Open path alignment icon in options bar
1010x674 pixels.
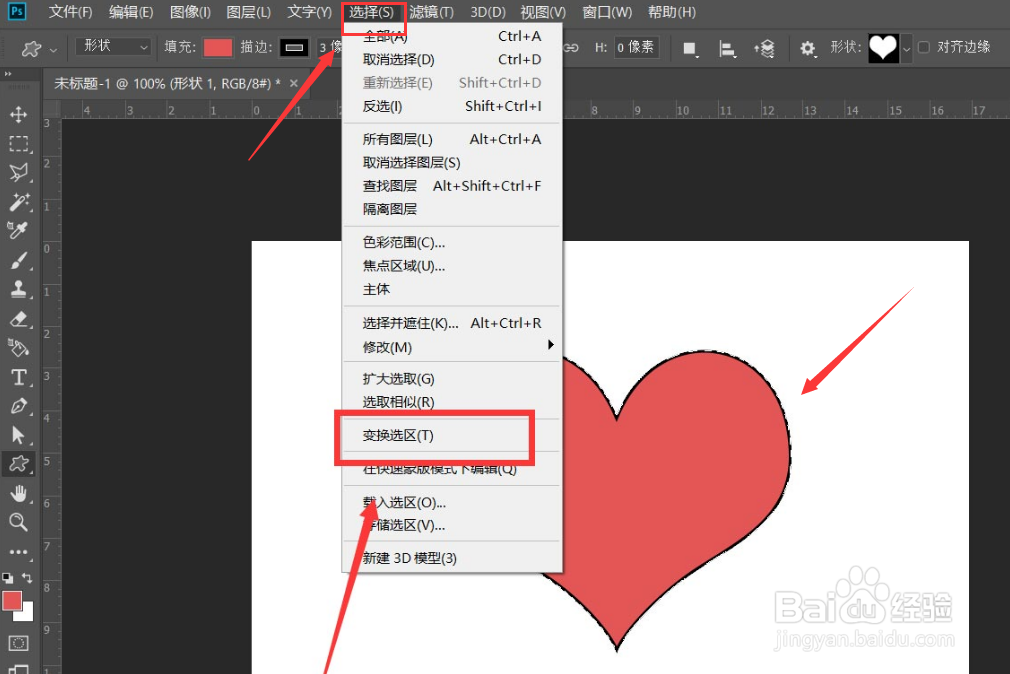(x=727, y=48)
